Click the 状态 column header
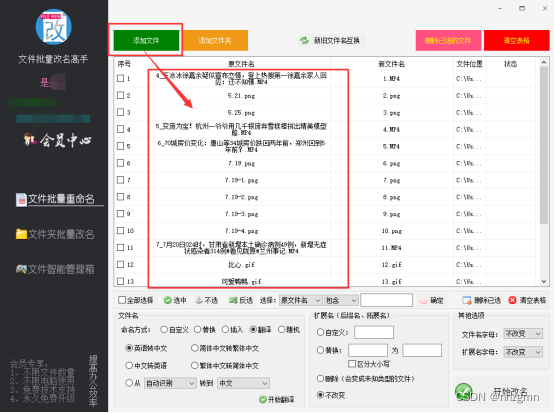Screen dimensions: 554x413 511,64
